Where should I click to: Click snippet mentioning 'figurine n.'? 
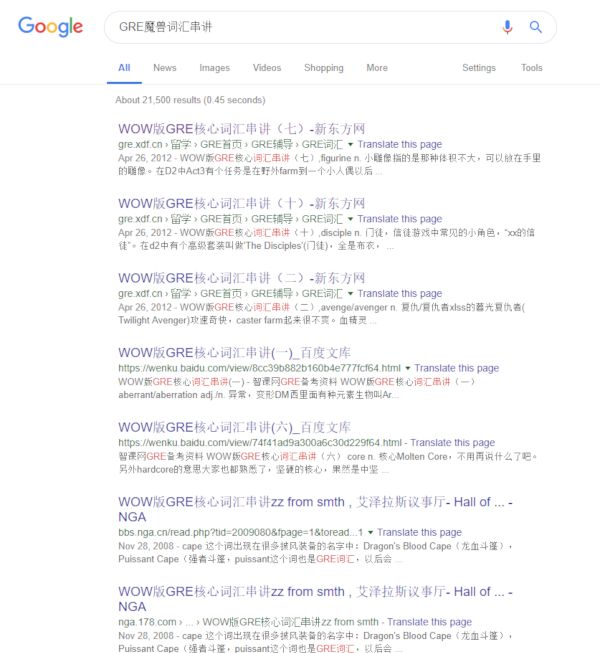click(329, 164)
